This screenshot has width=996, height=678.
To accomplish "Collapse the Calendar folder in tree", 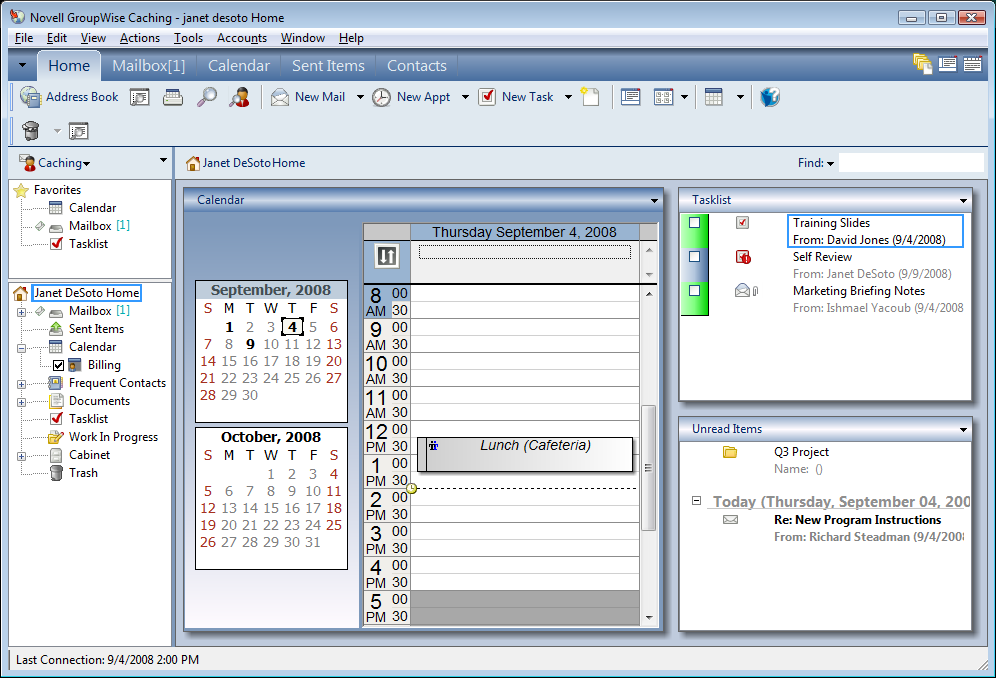I will click(x=21, y=348).
